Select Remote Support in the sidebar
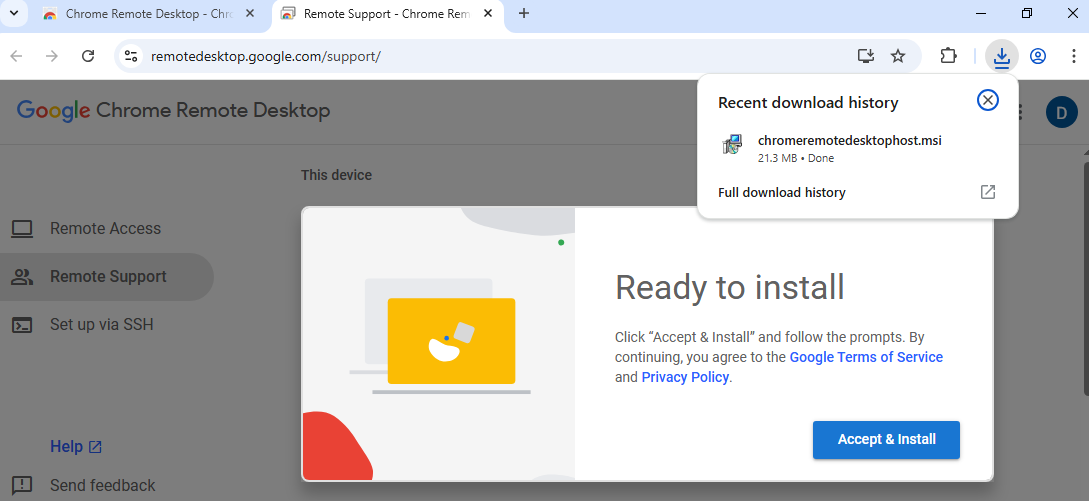This screenshot has height=501, width=1089. point(107,277)
